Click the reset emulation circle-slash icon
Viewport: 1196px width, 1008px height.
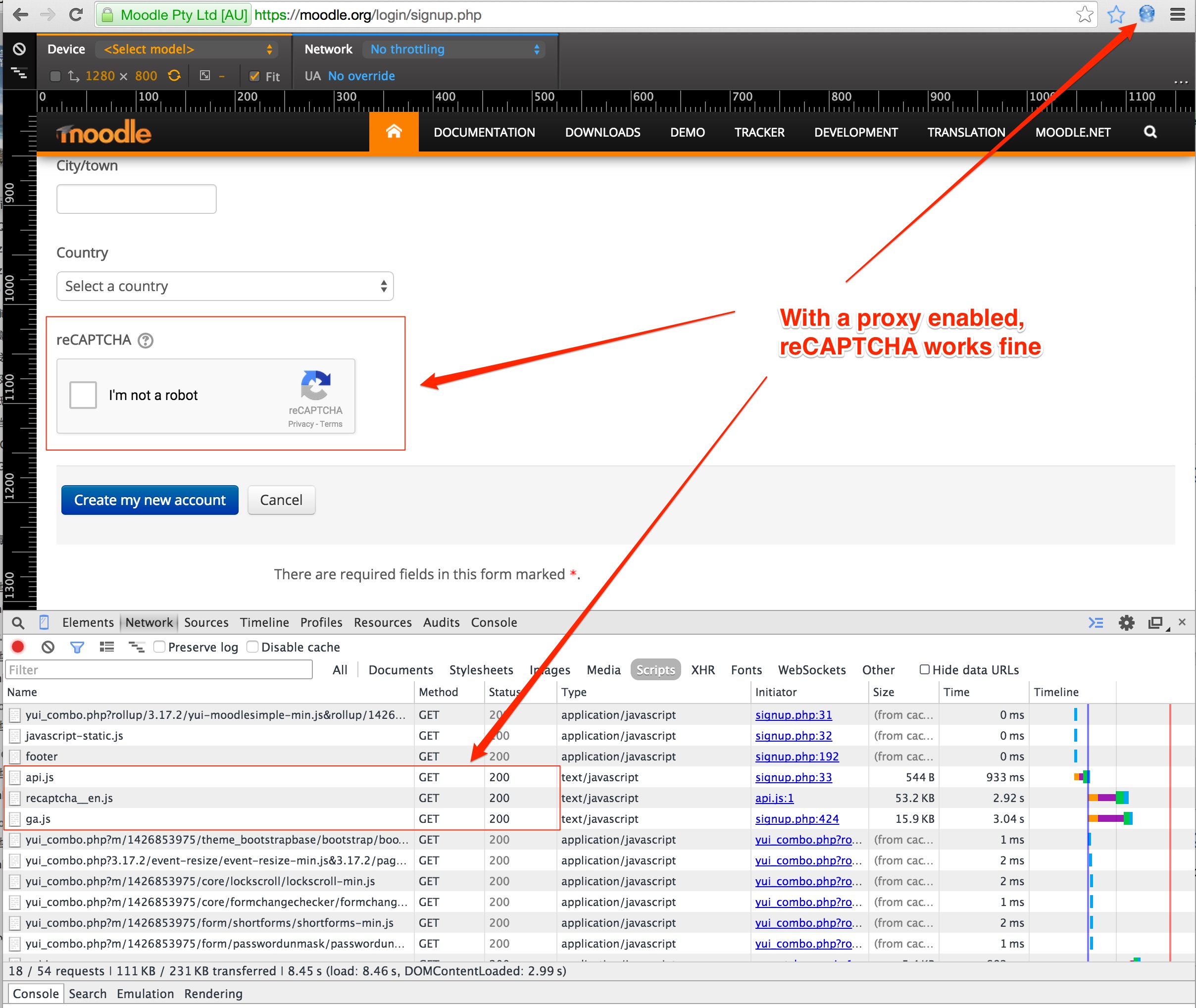pyautogui.click(x=19, y=49)
